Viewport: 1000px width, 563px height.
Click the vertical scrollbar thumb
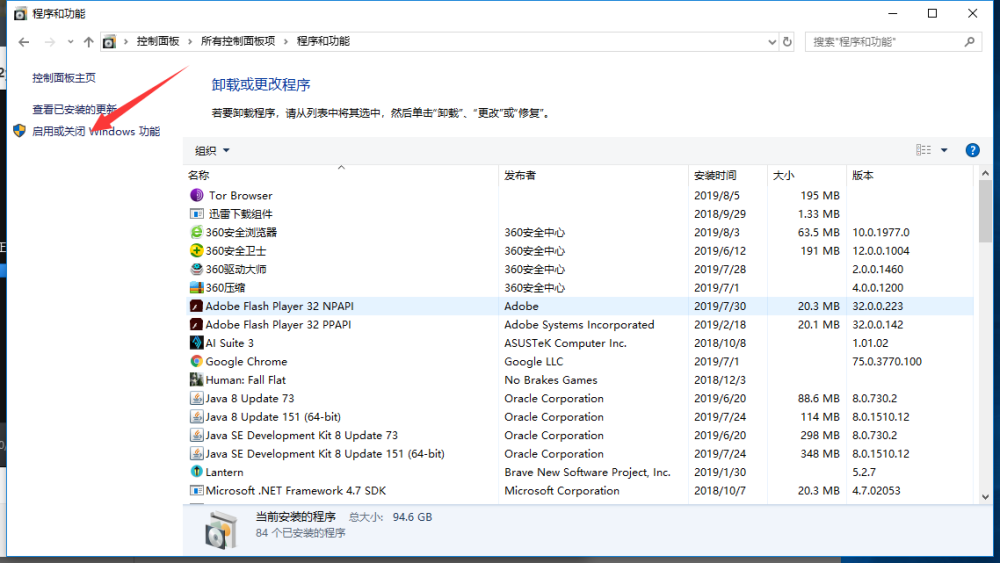[x=985, y=211]
